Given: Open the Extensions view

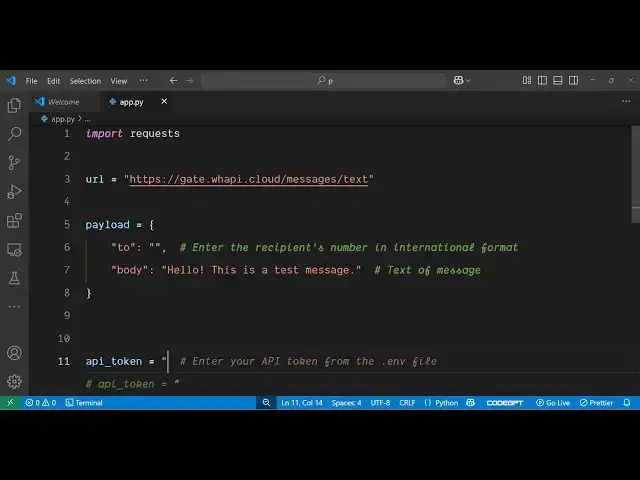Looking at the screenshot, I should pyautogui.click(x=14, y=220).
